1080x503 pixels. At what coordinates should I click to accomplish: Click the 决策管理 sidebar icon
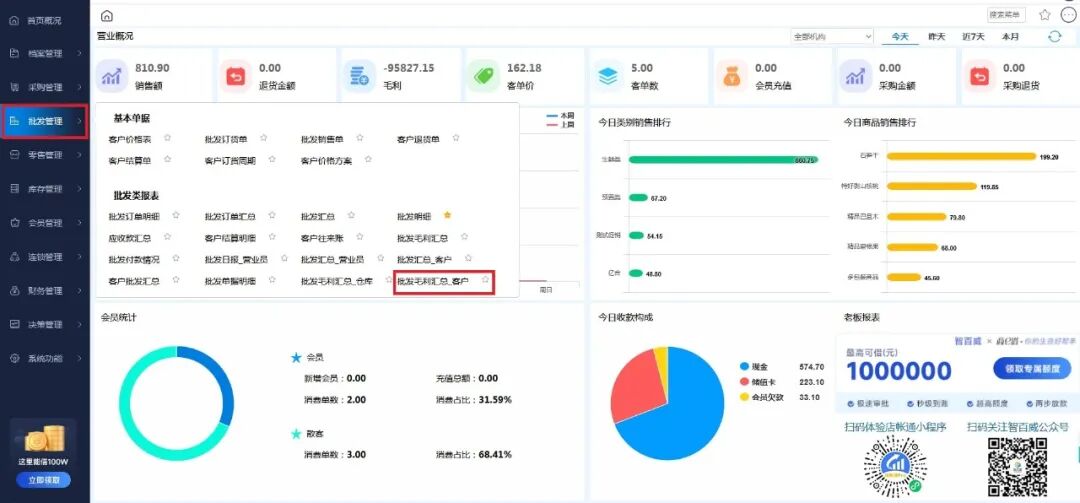click(14, 325)
